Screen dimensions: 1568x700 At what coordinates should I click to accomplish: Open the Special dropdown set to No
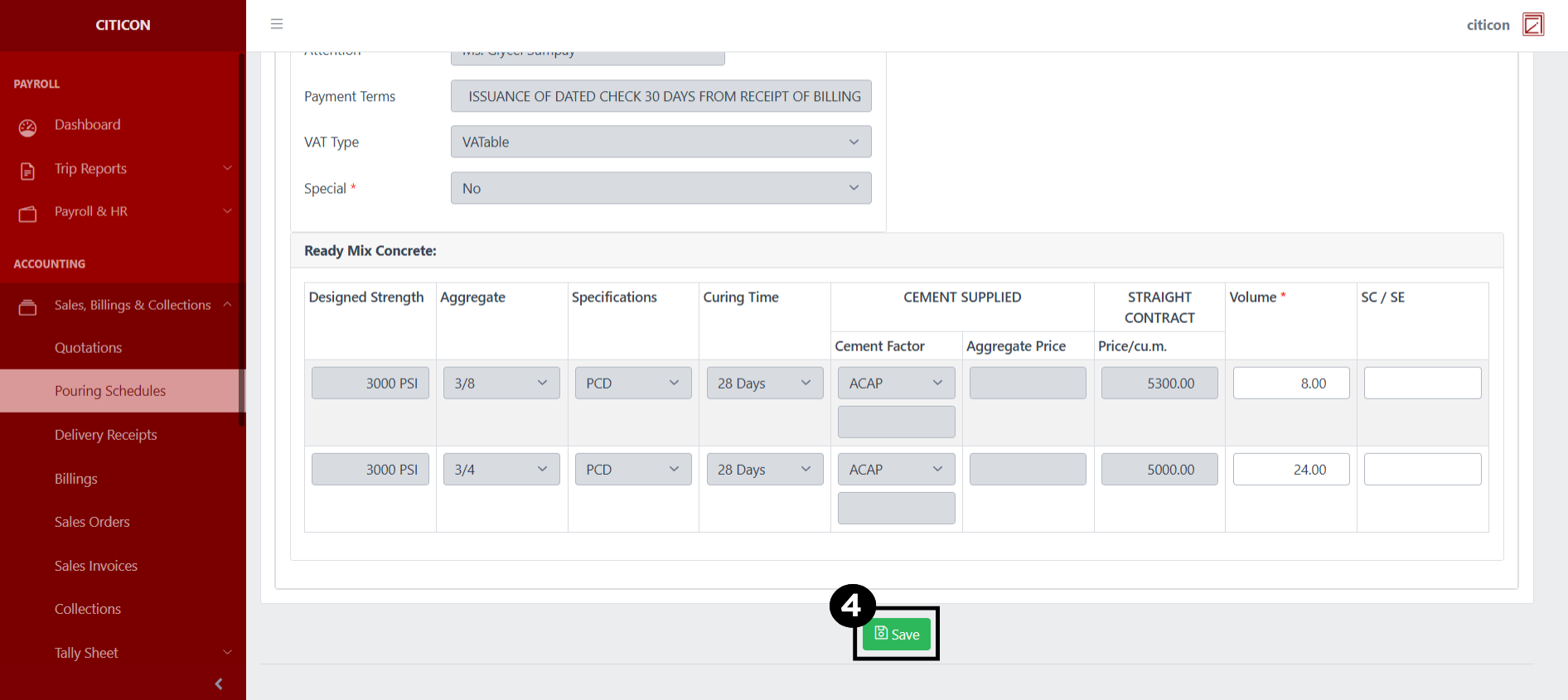tap(661, 188)
